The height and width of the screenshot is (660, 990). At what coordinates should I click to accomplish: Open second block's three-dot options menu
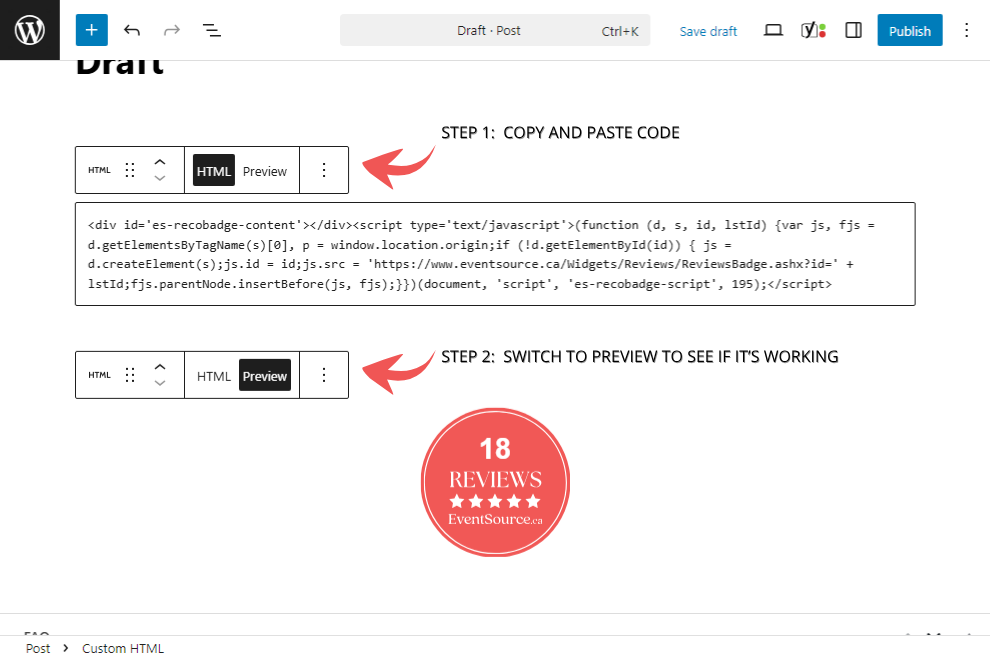pos(324,375)
